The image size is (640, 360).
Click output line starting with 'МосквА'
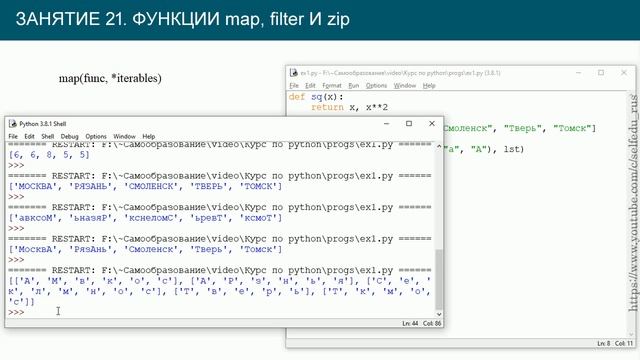145,249
